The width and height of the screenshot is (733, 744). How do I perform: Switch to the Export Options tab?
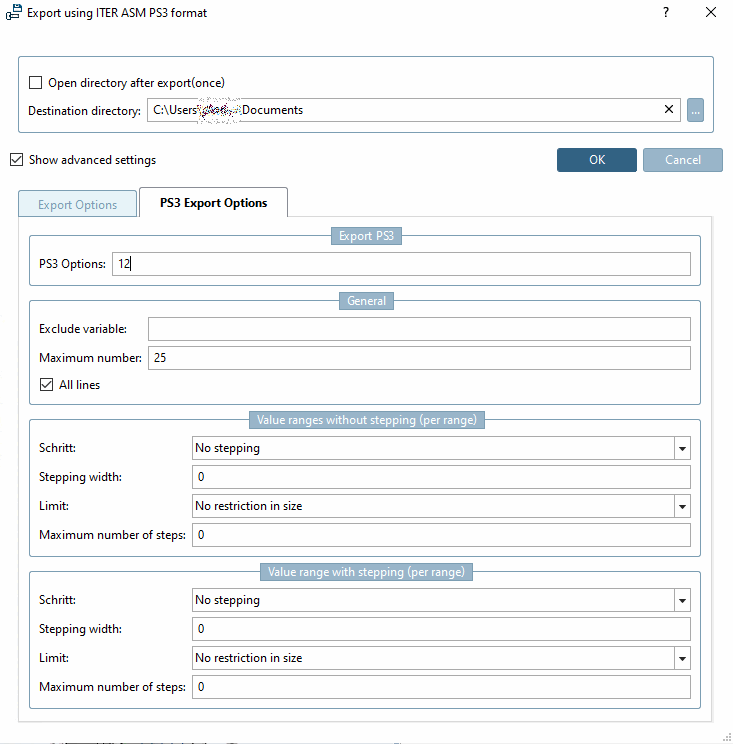(x=77, y=205)
